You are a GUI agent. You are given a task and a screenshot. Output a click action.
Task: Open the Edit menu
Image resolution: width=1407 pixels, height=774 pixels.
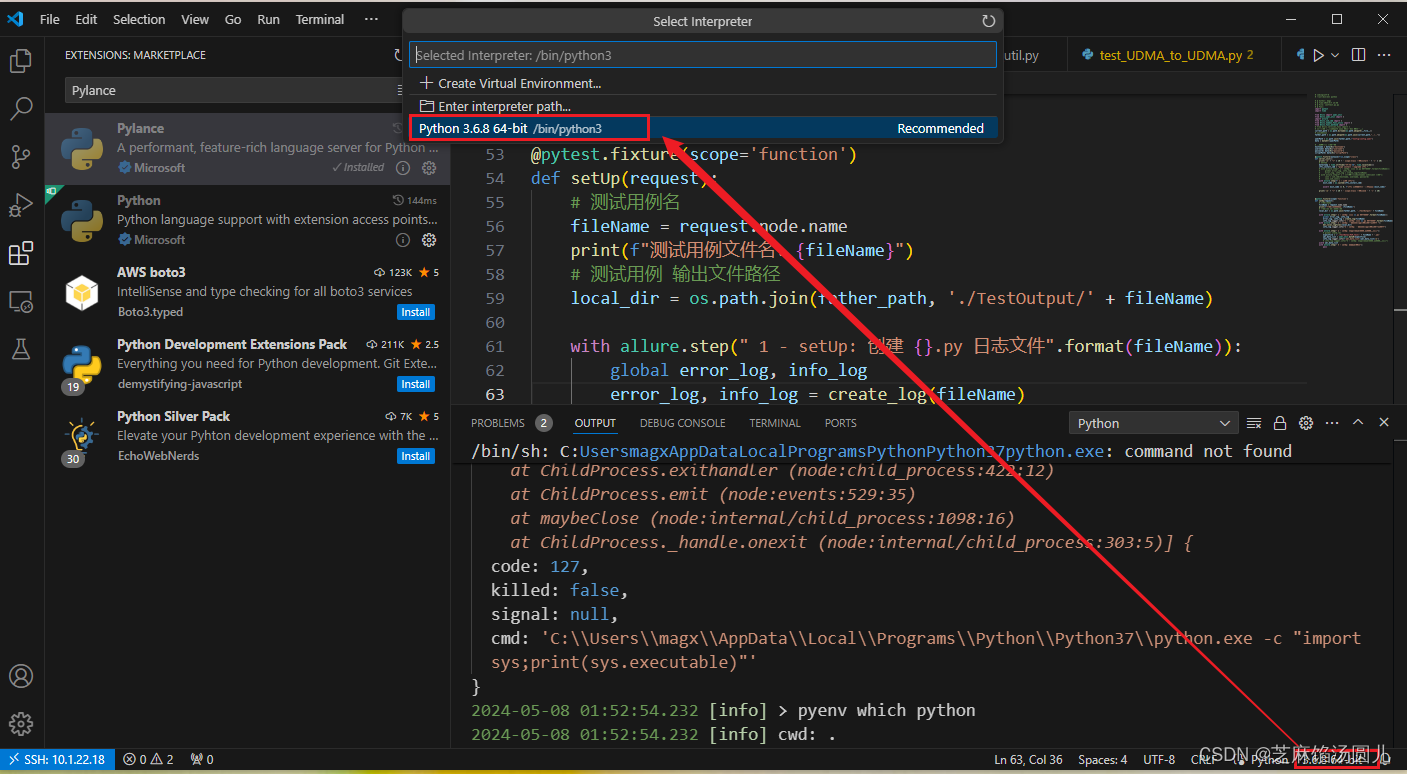point(86,19)
